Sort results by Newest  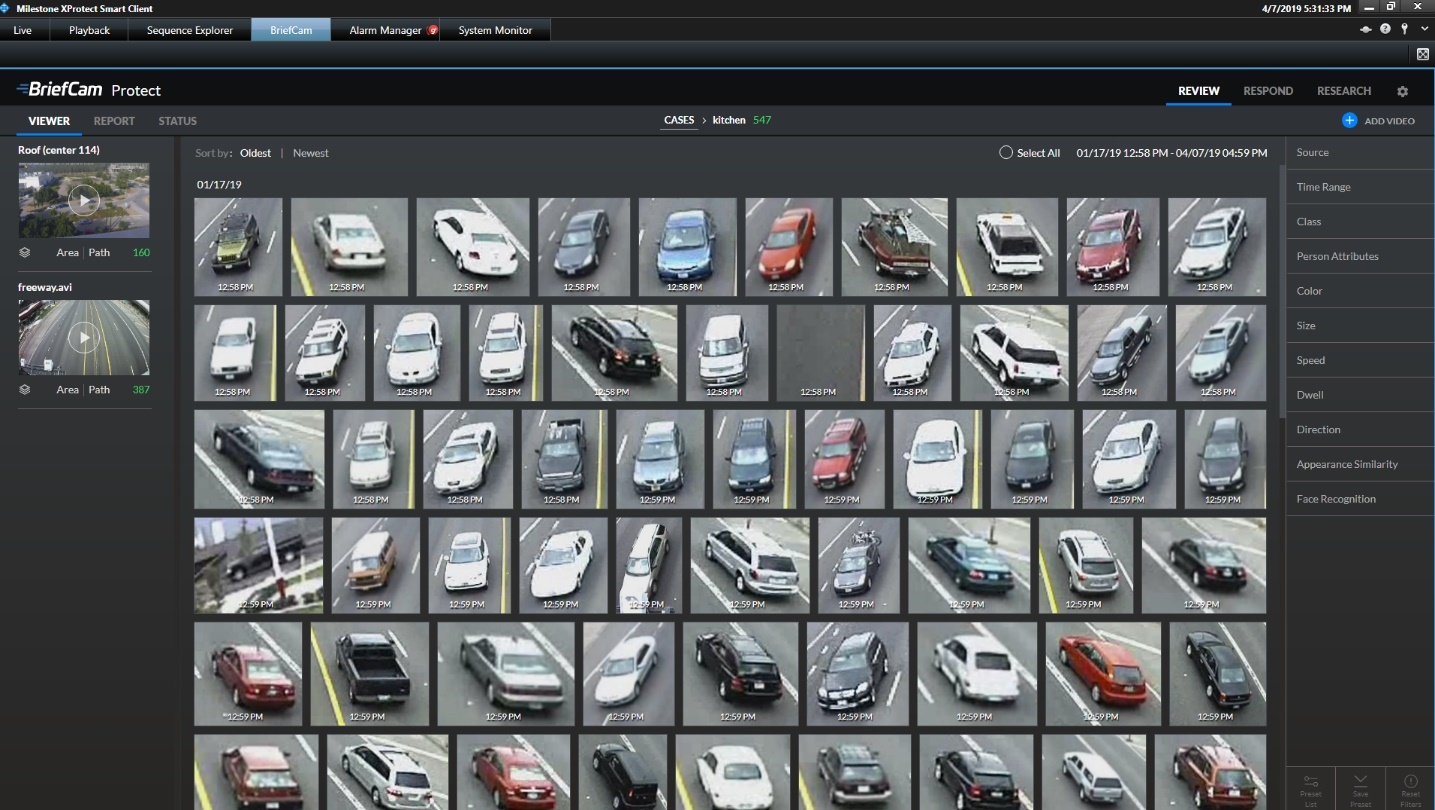[311, 153]
